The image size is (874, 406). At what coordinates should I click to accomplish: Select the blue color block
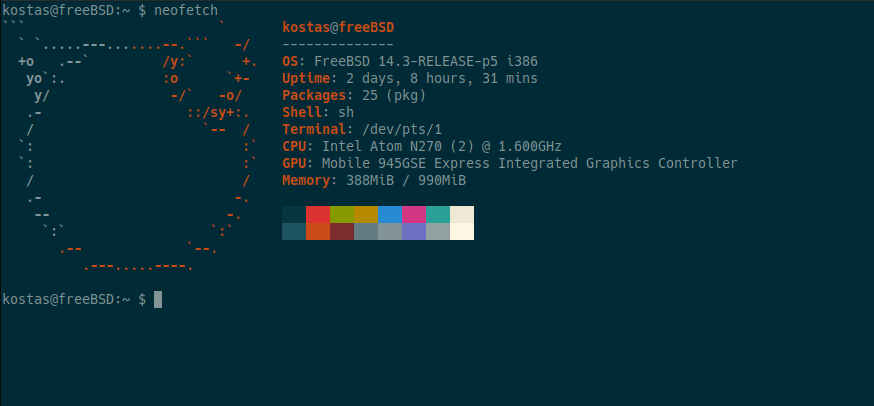(x=390, y=215)
